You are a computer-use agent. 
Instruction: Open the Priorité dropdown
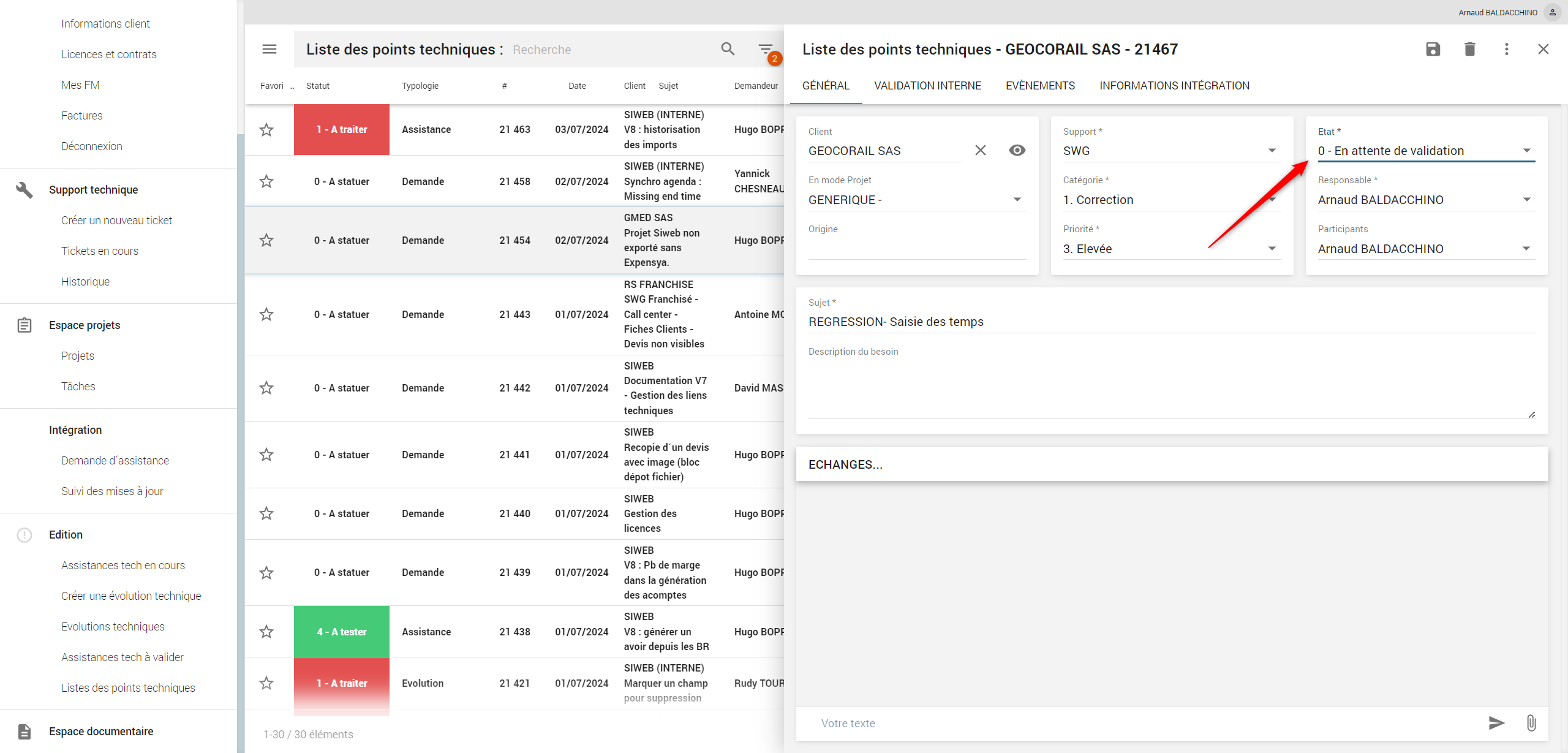1272,249
